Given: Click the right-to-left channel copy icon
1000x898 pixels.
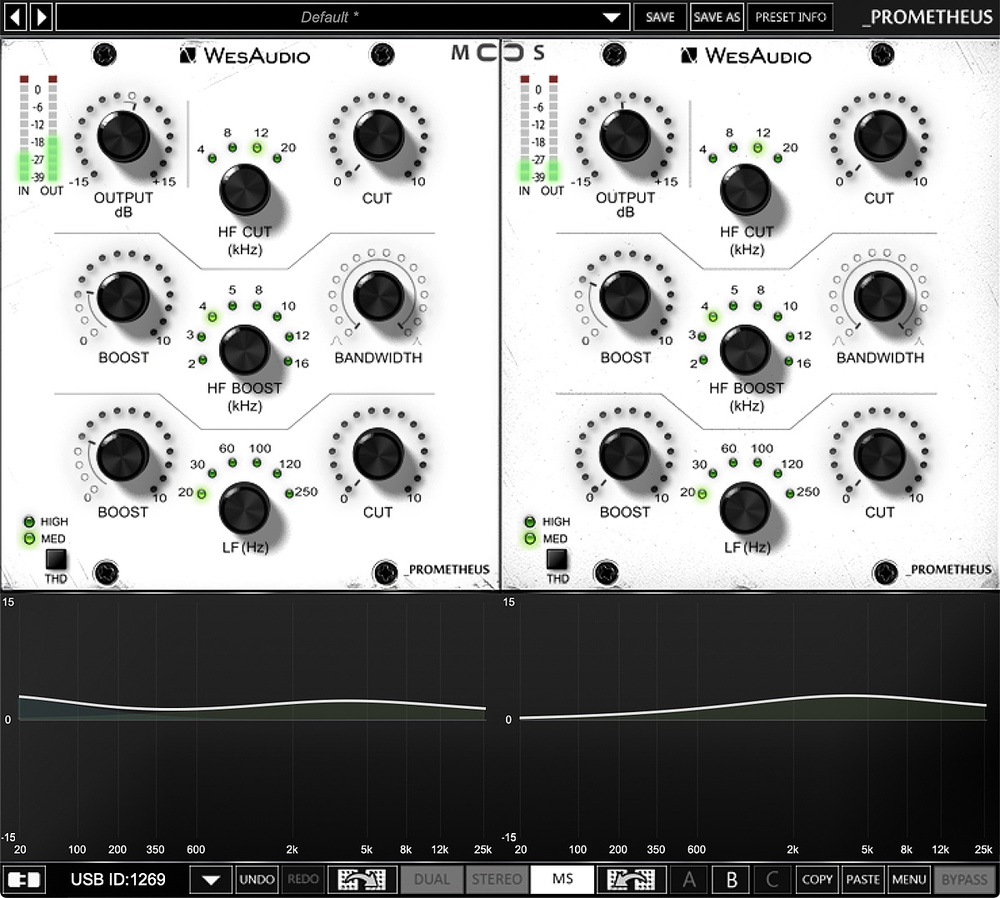Looking at the screenshot, I should (x=633, y=879).
